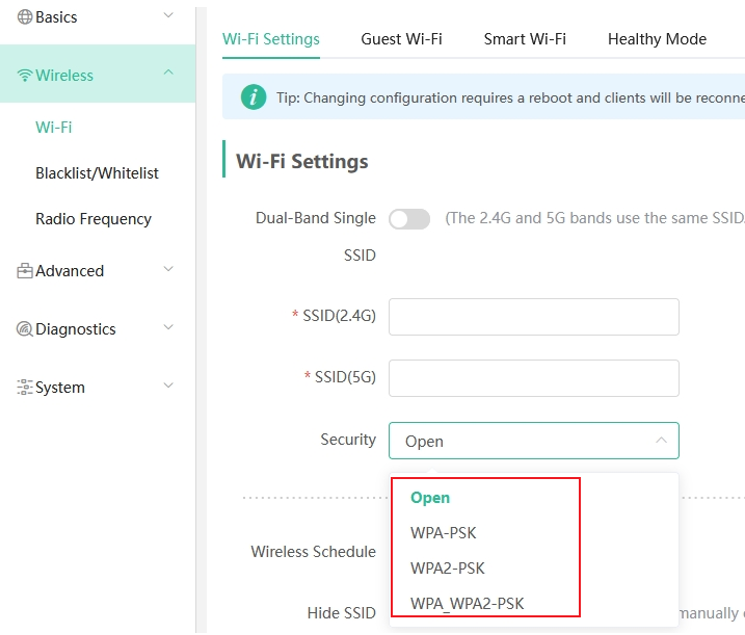Expand the Diagnostics menu chevron
Image resolution: width=745 pixels, height=635 pixels.
[x=168, y=327]
